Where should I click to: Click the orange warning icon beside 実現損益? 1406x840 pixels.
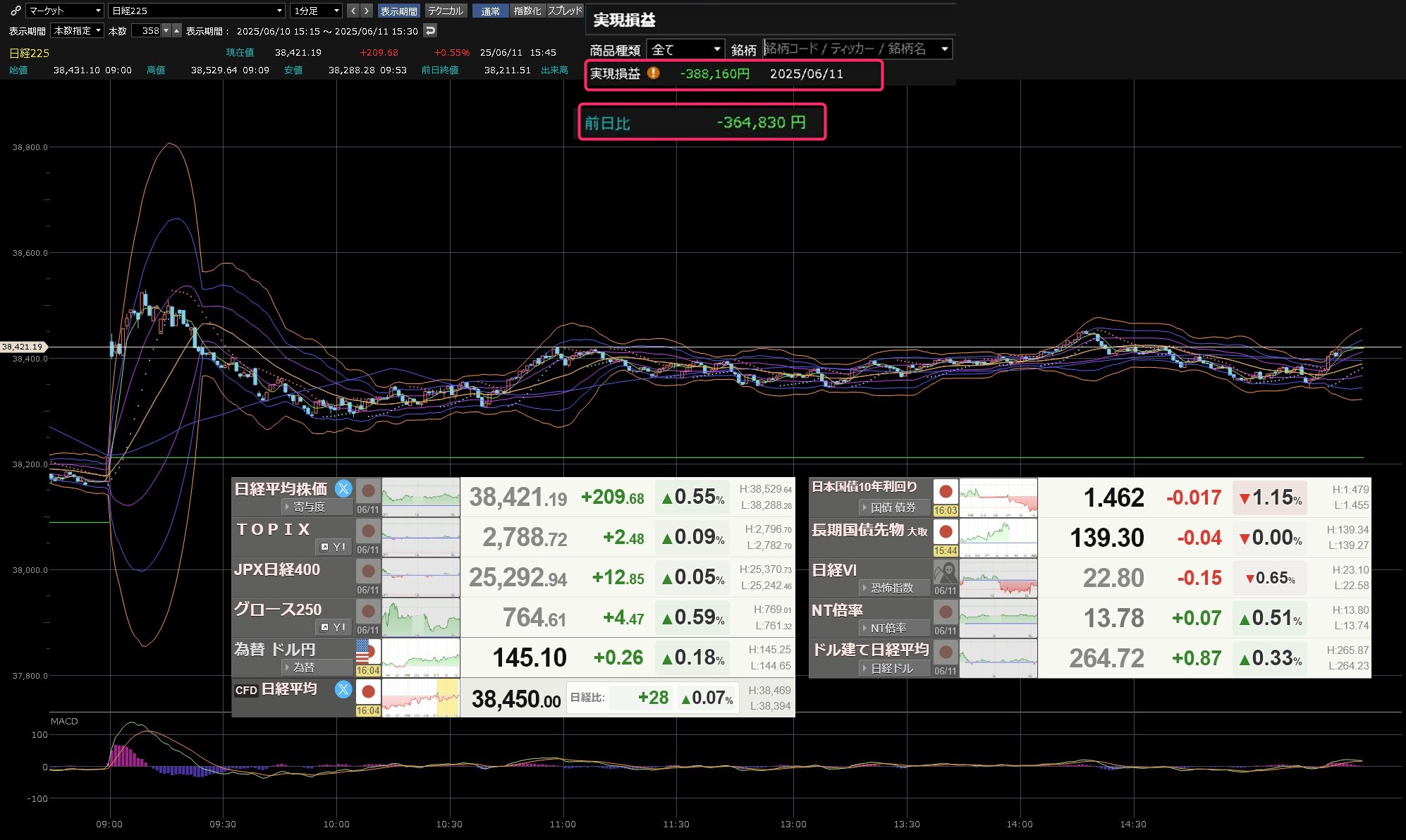click(653, 73)
